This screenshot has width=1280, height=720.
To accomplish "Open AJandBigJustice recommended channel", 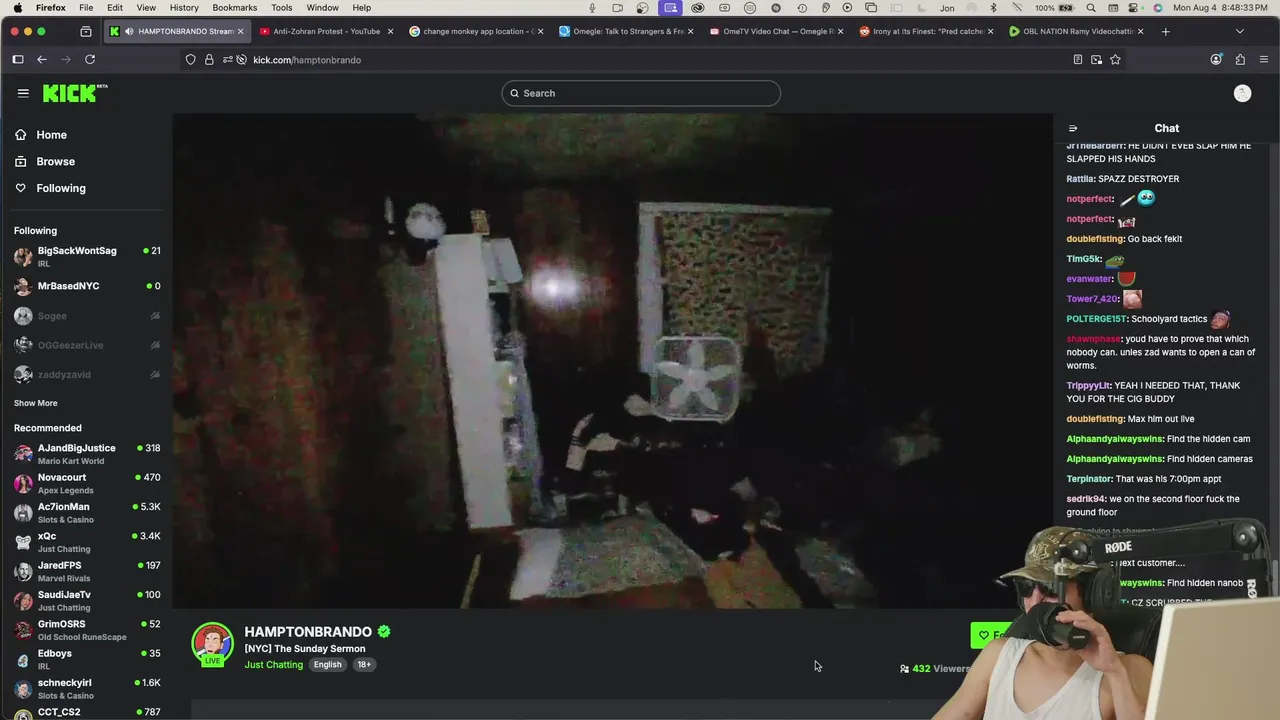I will [x=87, y=454].
